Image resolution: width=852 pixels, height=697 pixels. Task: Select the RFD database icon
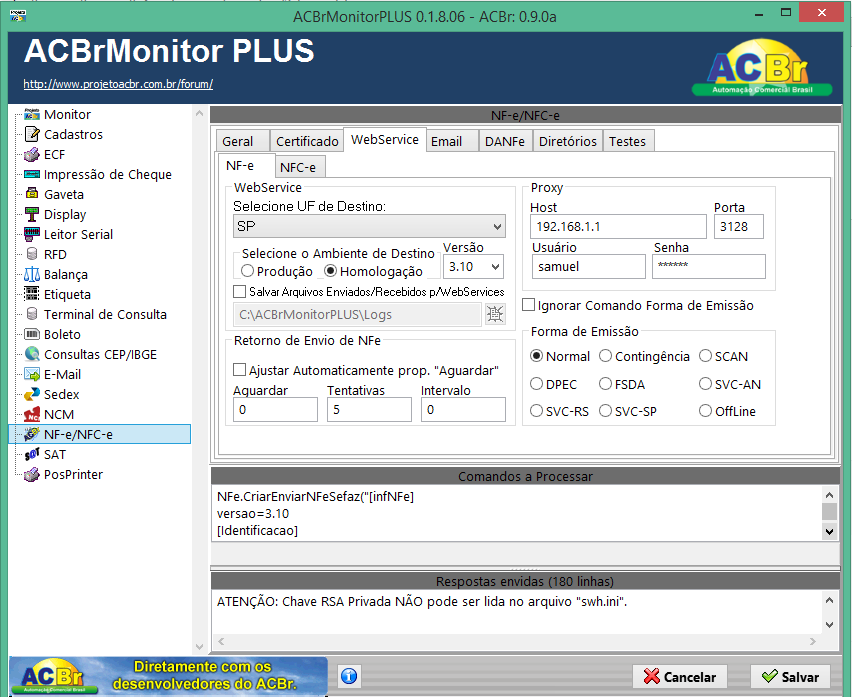[x=32, y=254]
